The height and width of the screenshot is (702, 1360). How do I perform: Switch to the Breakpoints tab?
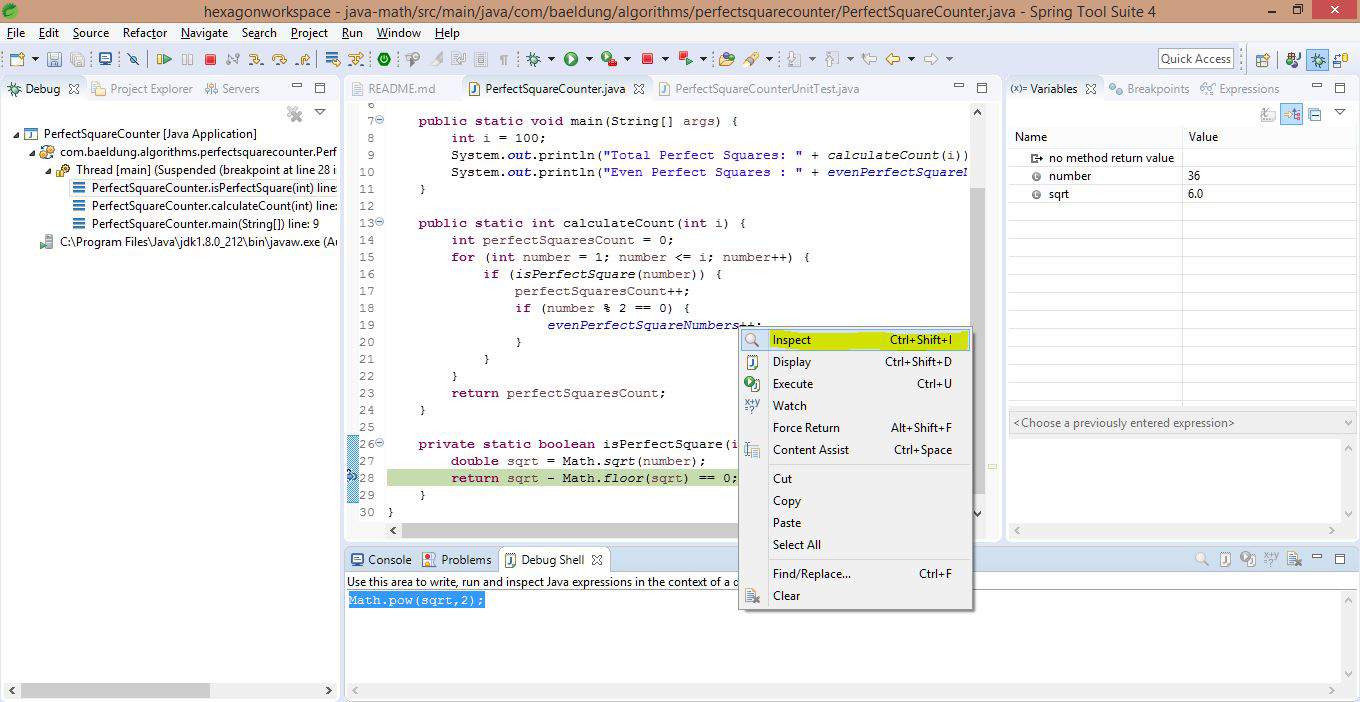[x=1157, y=89]
